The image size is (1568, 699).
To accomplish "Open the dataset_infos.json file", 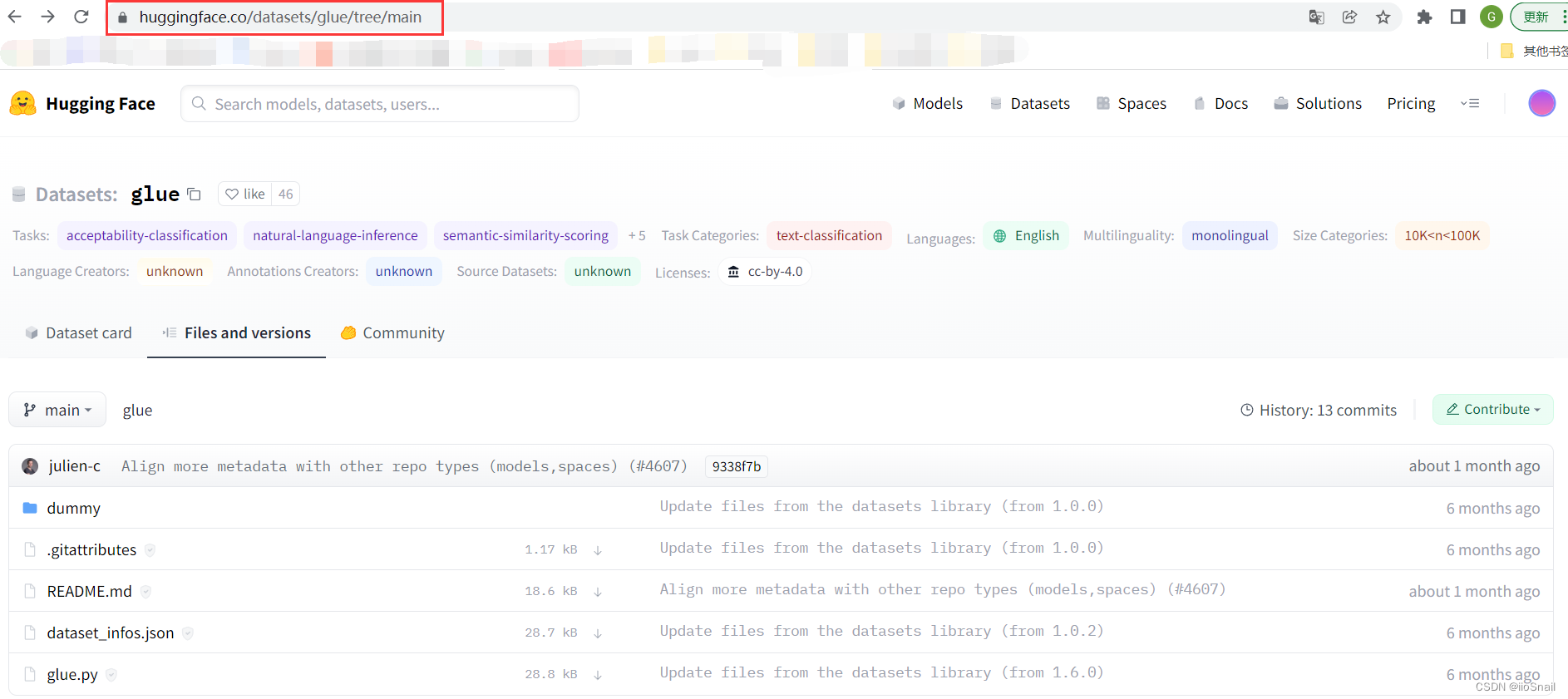I will tap(111, 633).
